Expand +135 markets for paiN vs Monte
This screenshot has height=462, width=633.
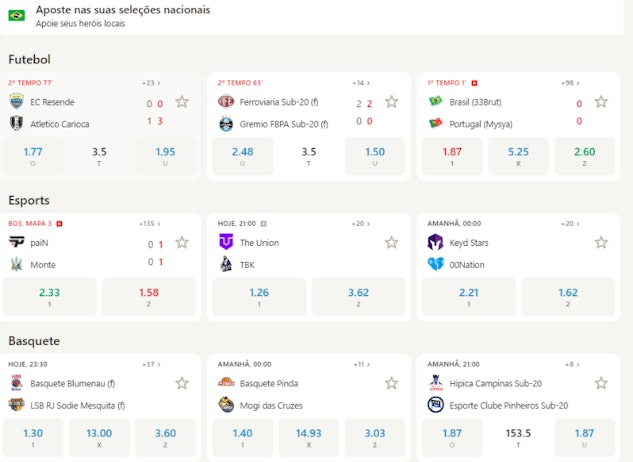(149, 223)
